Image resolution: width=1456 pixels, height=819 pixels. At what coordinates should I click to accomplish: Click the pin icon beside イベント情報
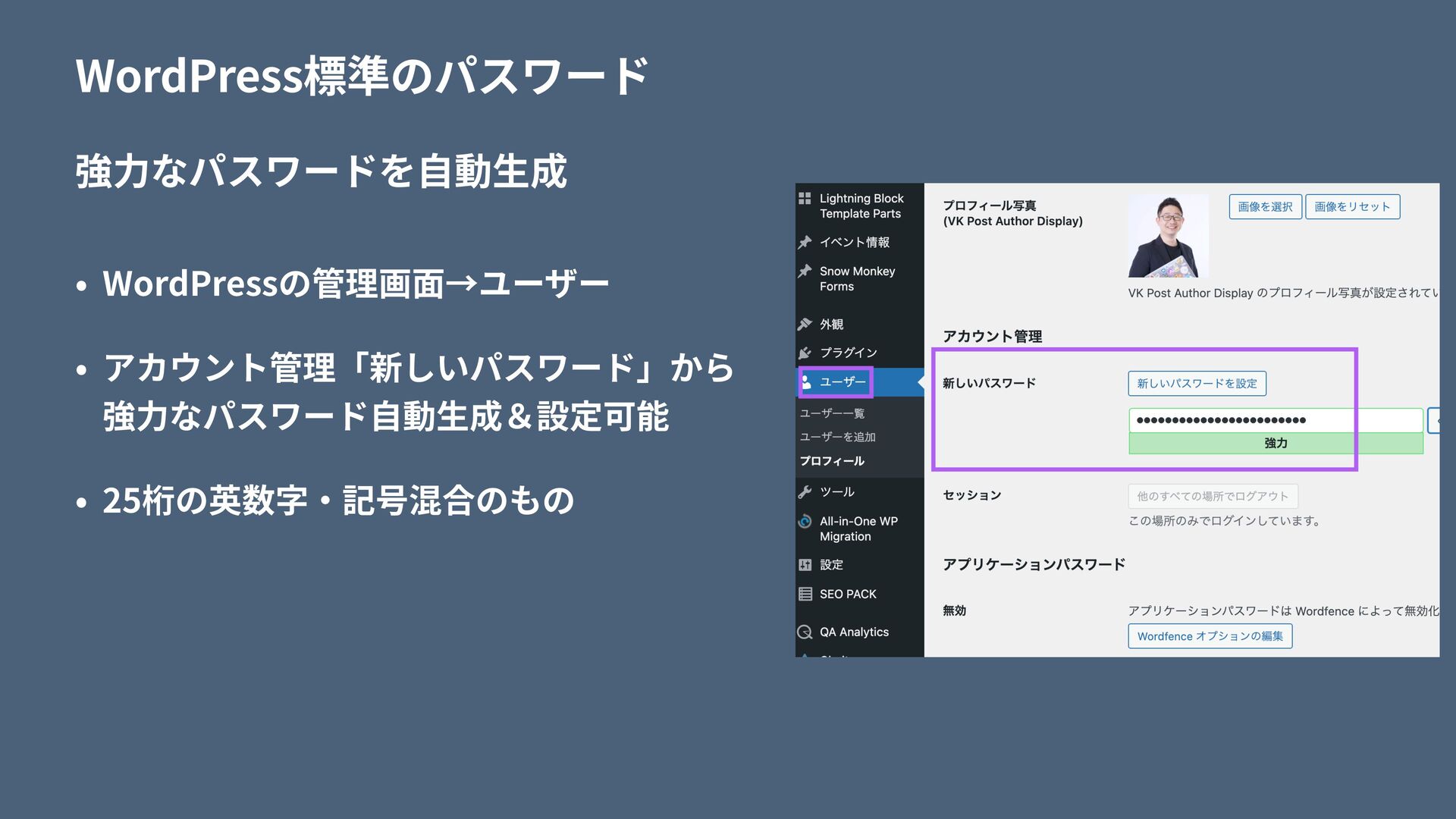805,243
